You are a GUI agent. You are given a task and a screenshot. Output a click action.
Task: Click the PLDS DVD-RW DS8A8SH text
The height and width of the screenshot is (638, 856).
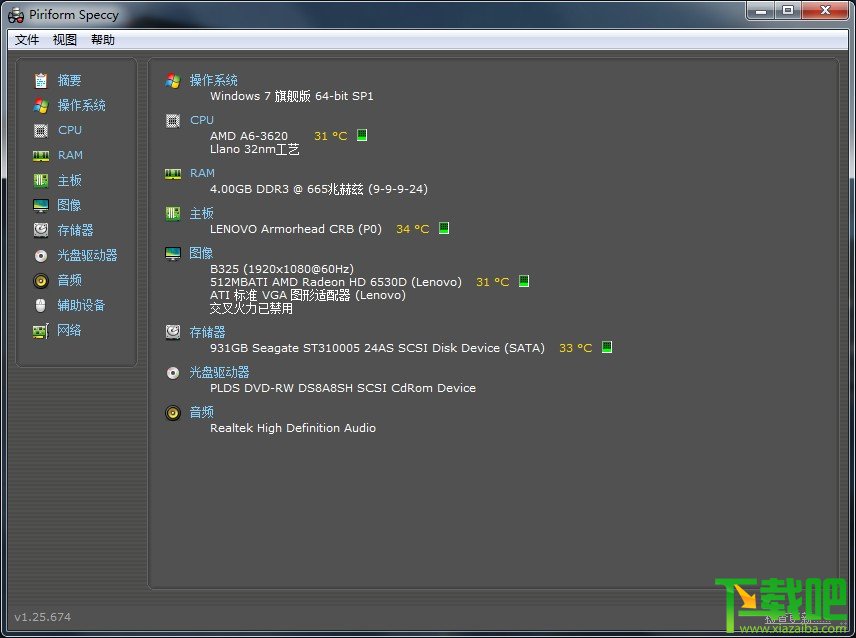tap(343, 388)
